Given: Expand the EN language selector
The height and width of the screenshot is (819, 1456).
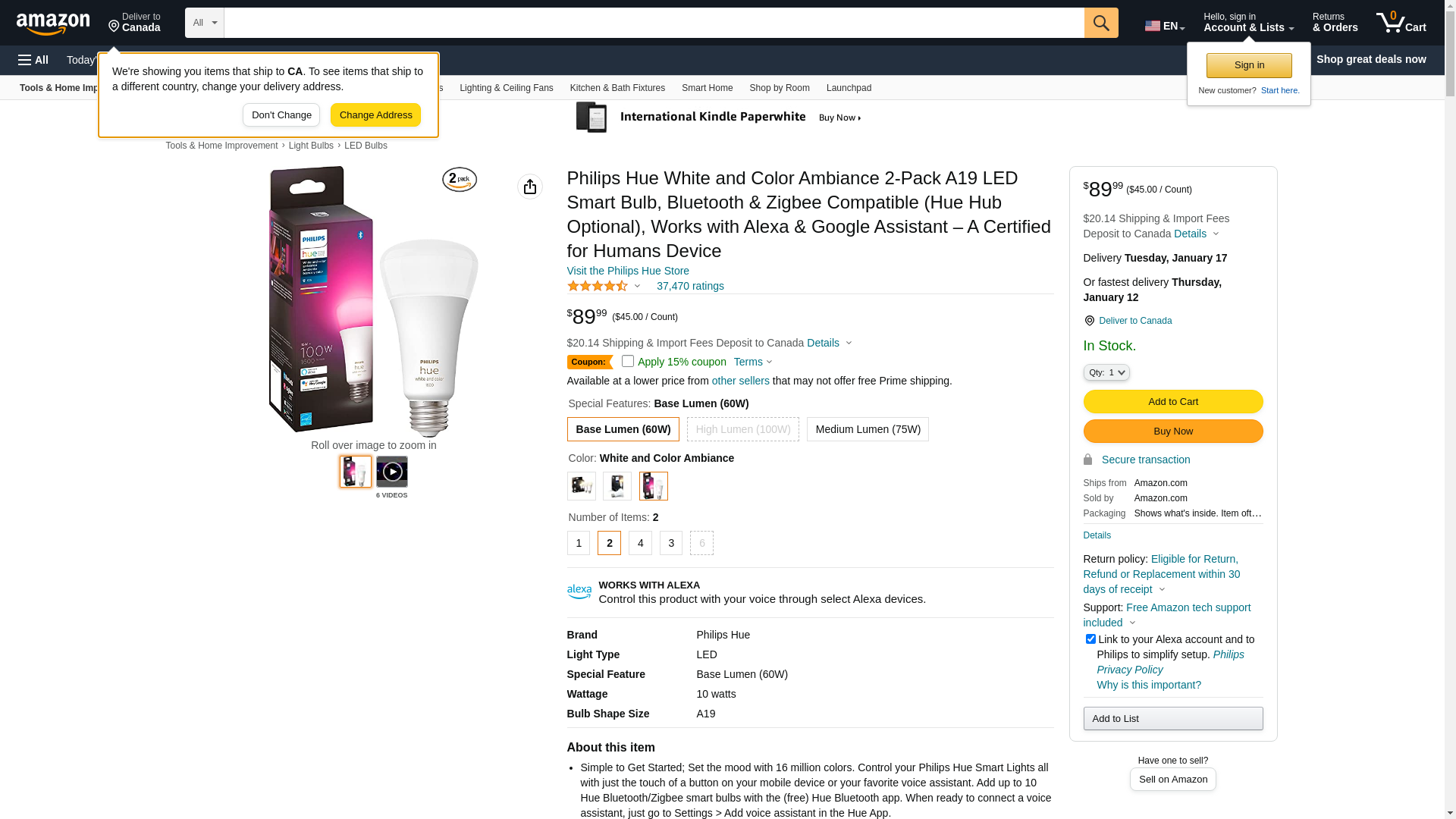Looking at the screenshot, I should [x=1164, y=26].
